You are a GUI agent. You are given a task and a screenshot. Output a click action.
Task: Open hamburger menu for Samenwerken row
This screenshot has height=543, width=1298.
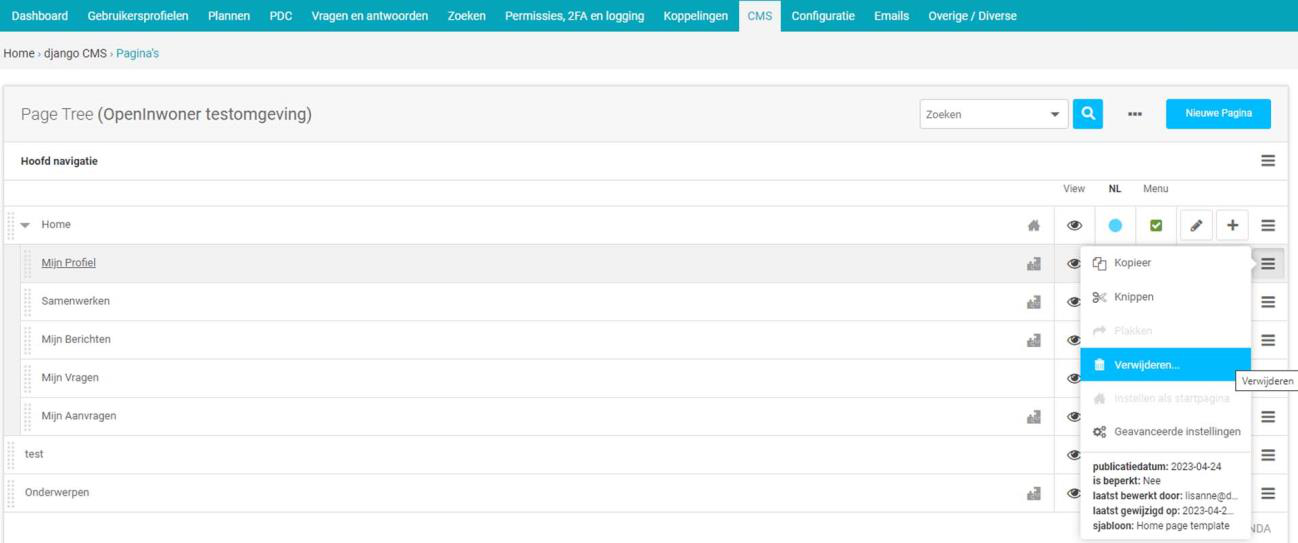(1268, 302)
